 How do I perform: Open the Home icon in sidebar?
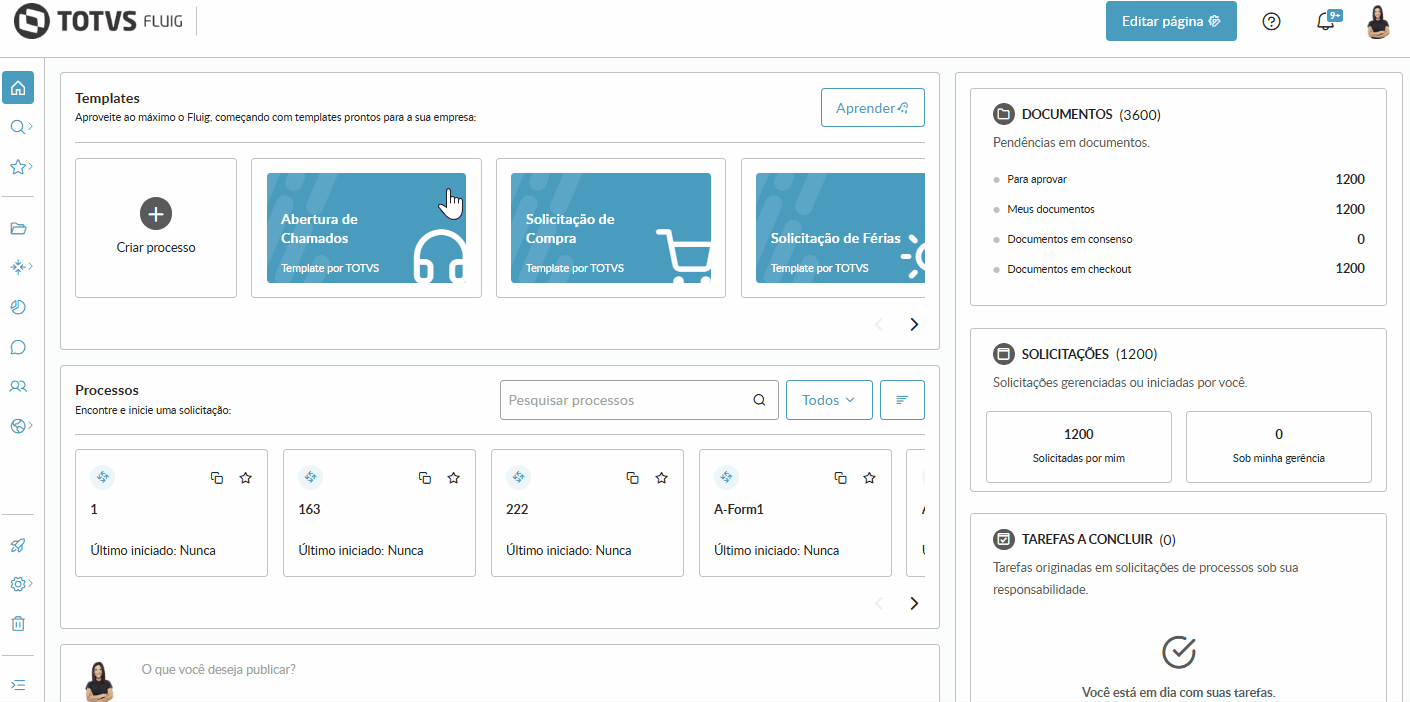(x=18, y=88)
